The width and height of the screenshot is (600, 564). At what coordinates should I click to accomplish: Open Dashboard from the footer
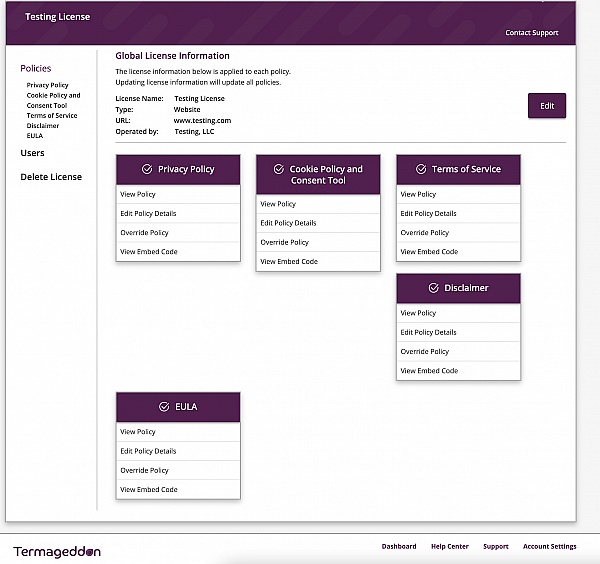(x=399, y=547)
